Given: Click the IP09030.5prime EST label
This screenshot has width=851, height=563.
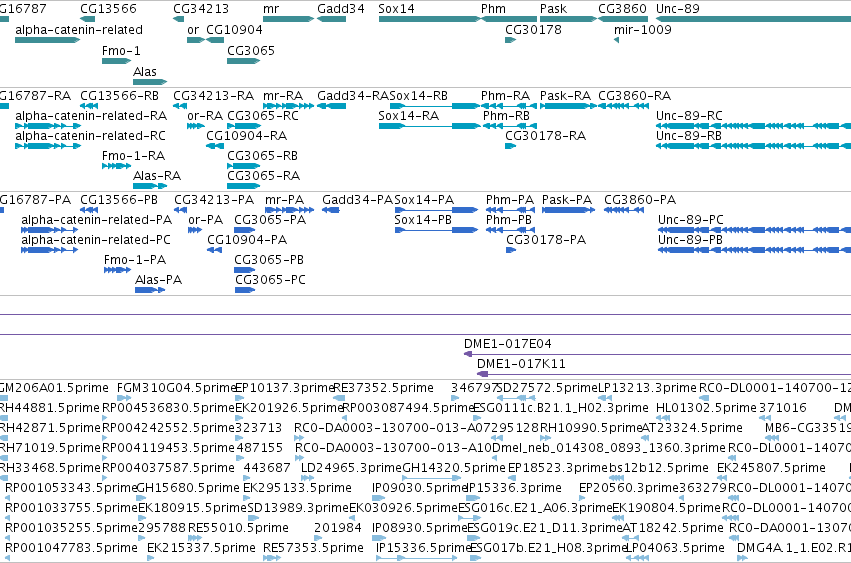Looking at the screenshot, I should tap(419, 488).
